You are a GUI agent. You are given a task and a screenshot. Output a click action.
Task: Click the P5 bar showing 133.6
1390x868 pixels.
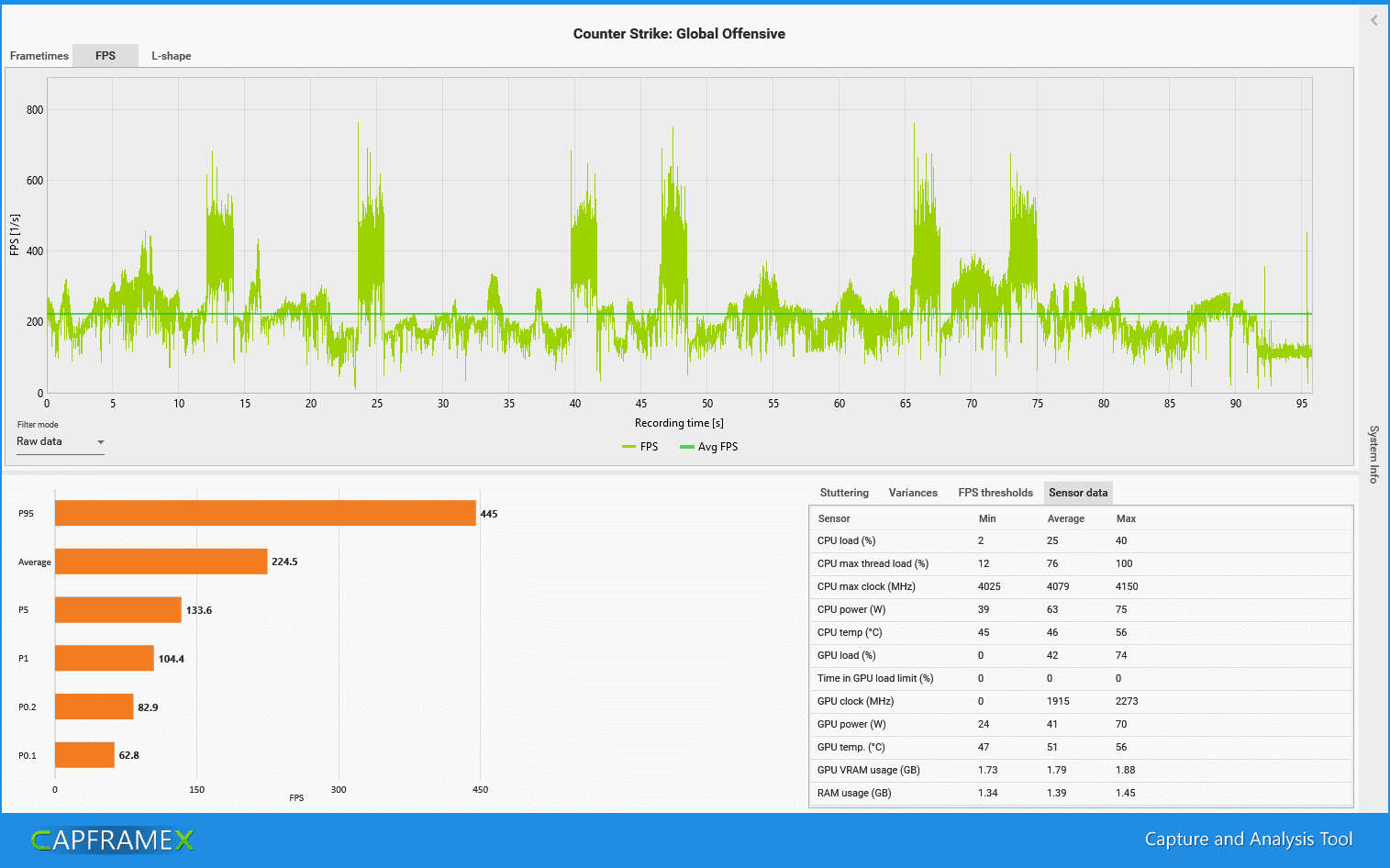pyautogui.click(x=118, y=610)
